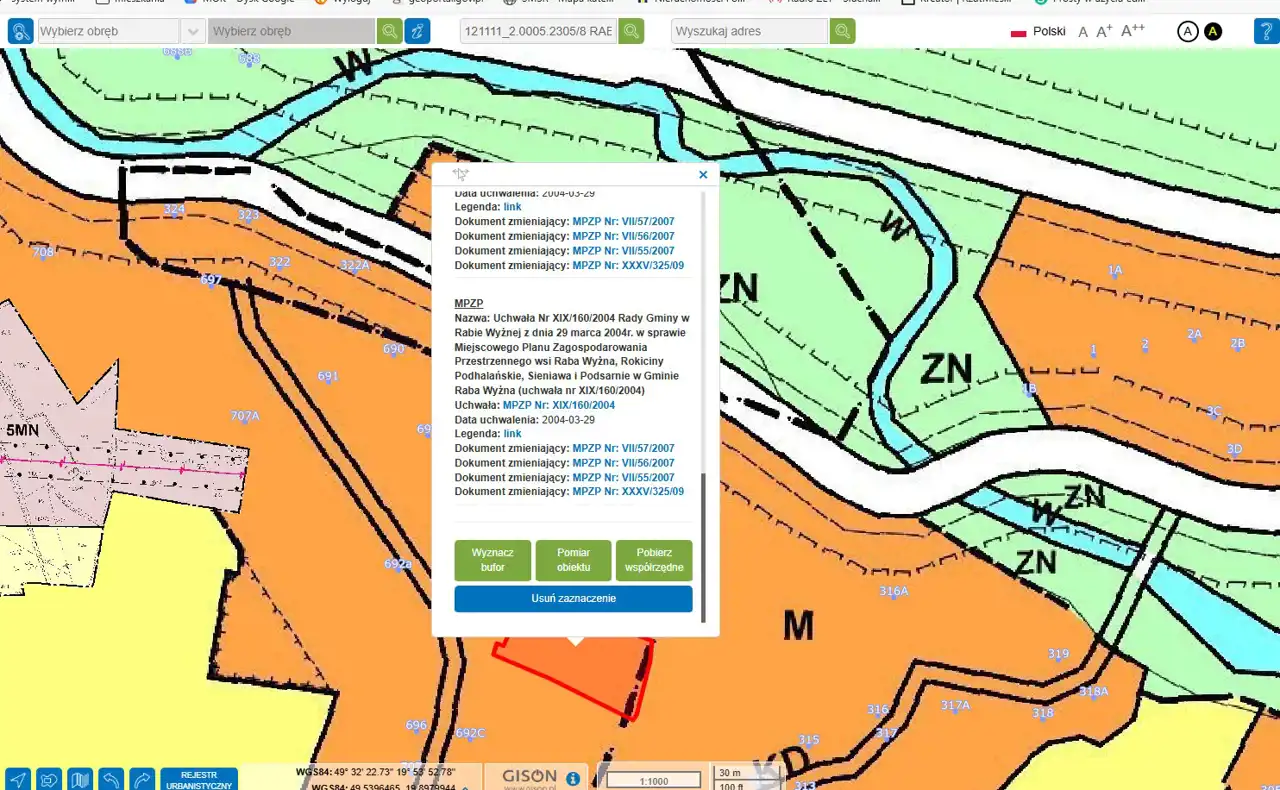1280x790 pixels.
Task: Click the undo previous view arrow
Action: [x=112, y=779]
